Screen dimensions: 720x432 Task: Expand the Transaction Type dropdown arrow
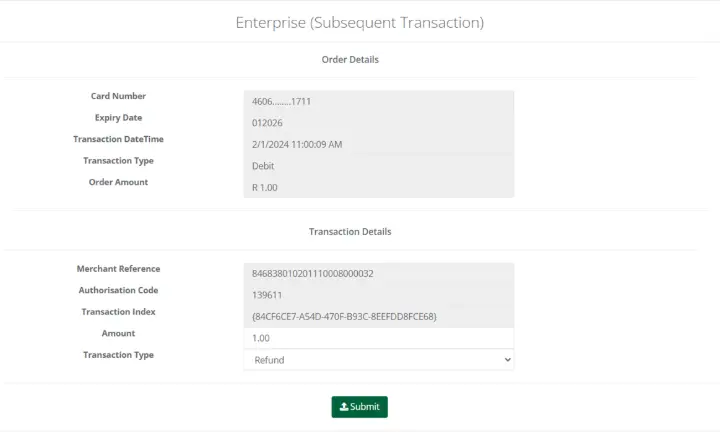click(507, 359)
